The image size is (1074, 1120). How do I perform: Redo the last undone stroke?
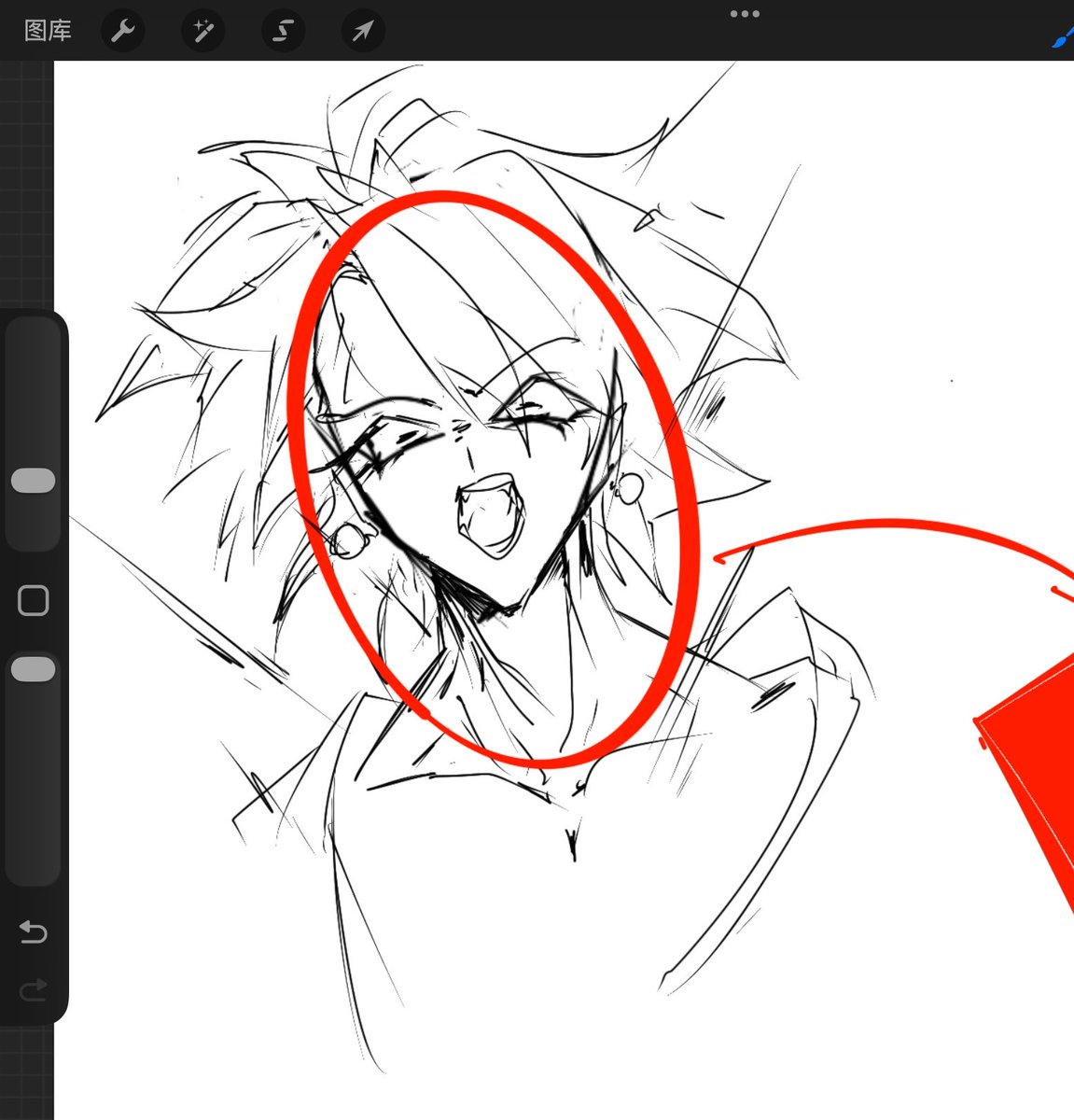pos(33,989)
